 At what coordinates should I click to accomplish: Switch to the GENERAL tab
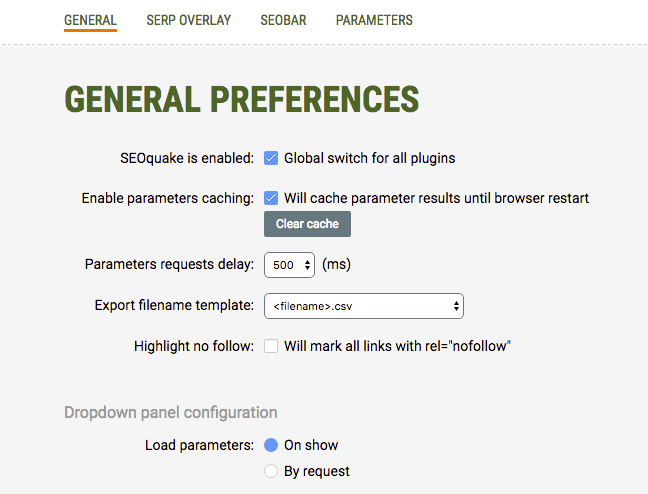(x=90, y=20)
